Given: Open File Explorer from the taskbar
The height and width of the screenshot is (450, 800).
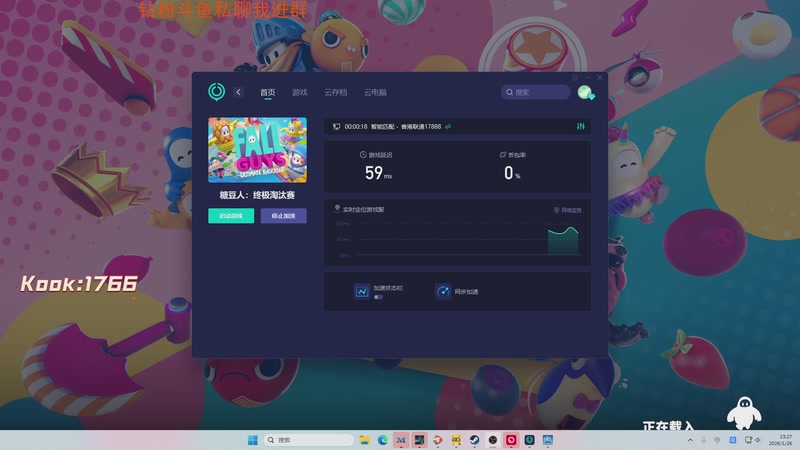Looking at the screenshot, I should (x=364, y=440).
